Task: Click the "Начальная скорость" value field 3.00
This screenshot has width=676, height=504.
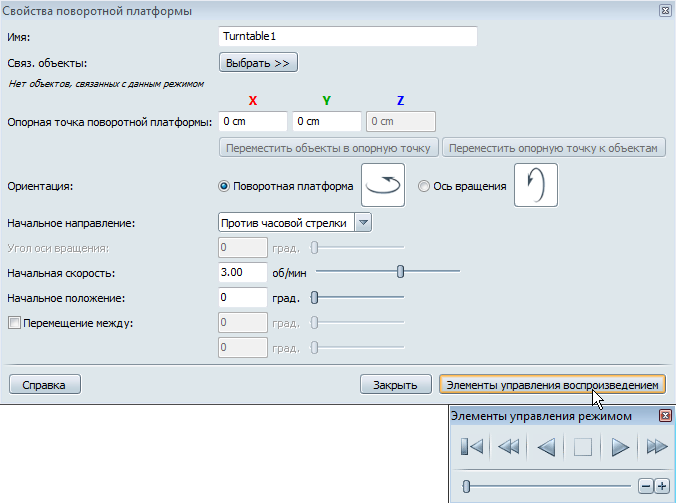Action: pyautogui.click(x=243, y=272)
